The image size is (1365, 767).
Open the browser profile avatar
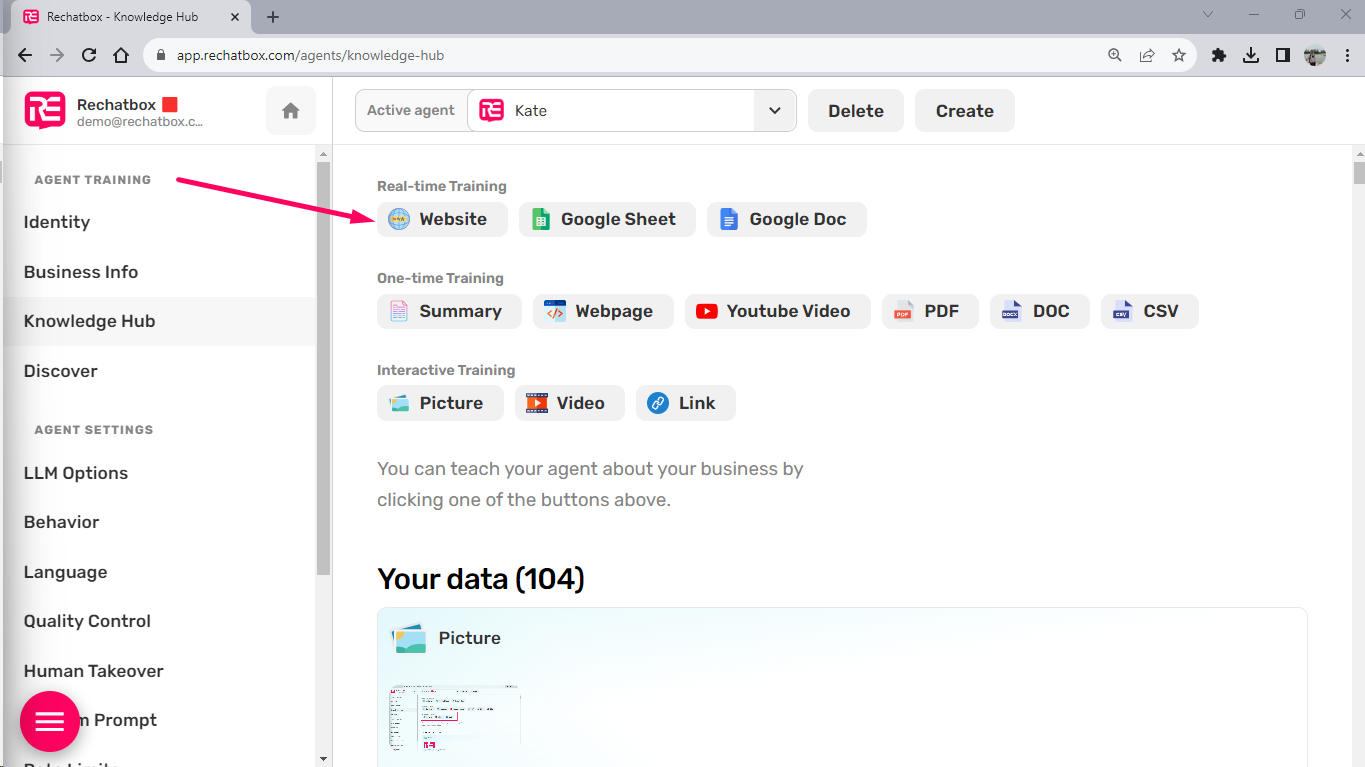coord(1315,56)
